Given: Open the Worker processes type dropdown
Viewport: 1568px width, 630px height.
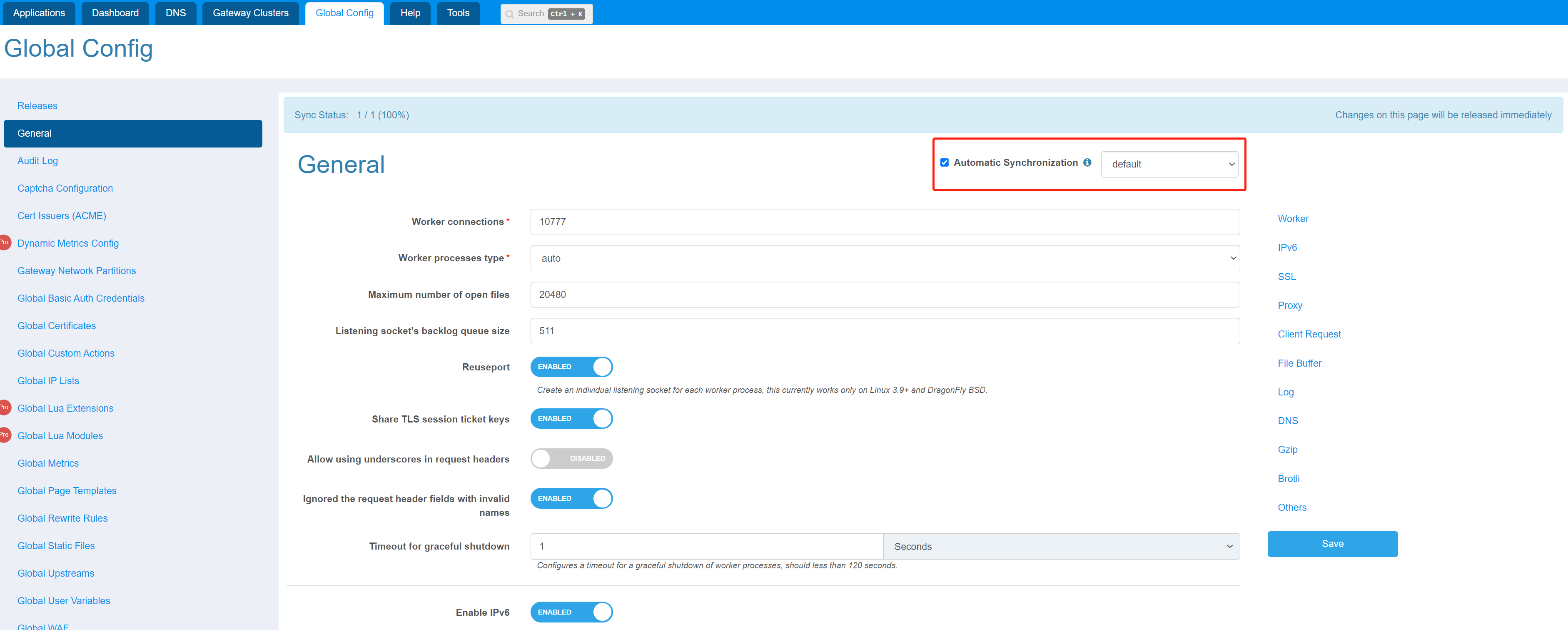Looking at the screenshot, I should pos(885,258).
